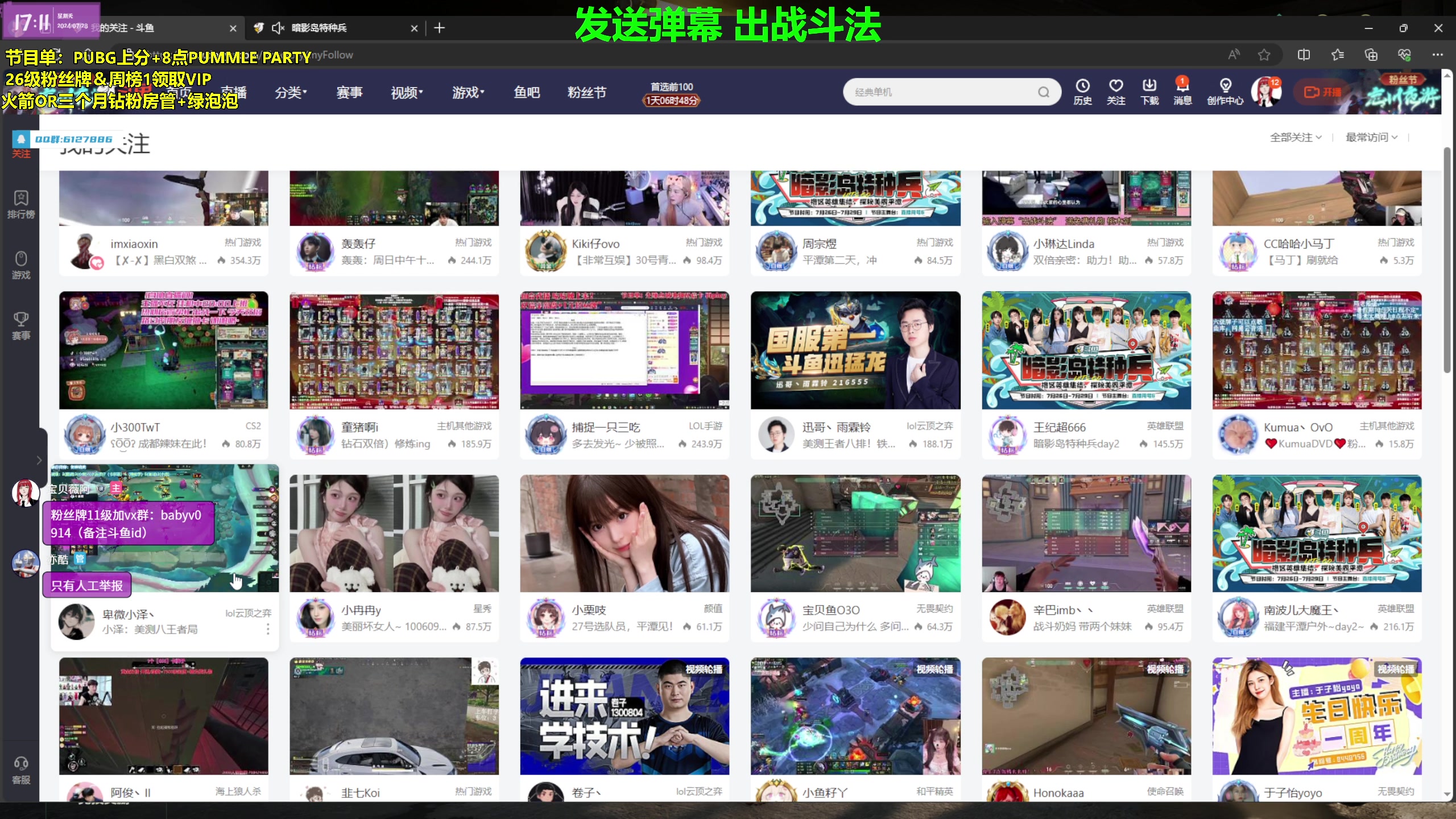Screen dimensions: 1456x819
Task: Open 游戏 in left sidebar
Action: coord(21,265)
